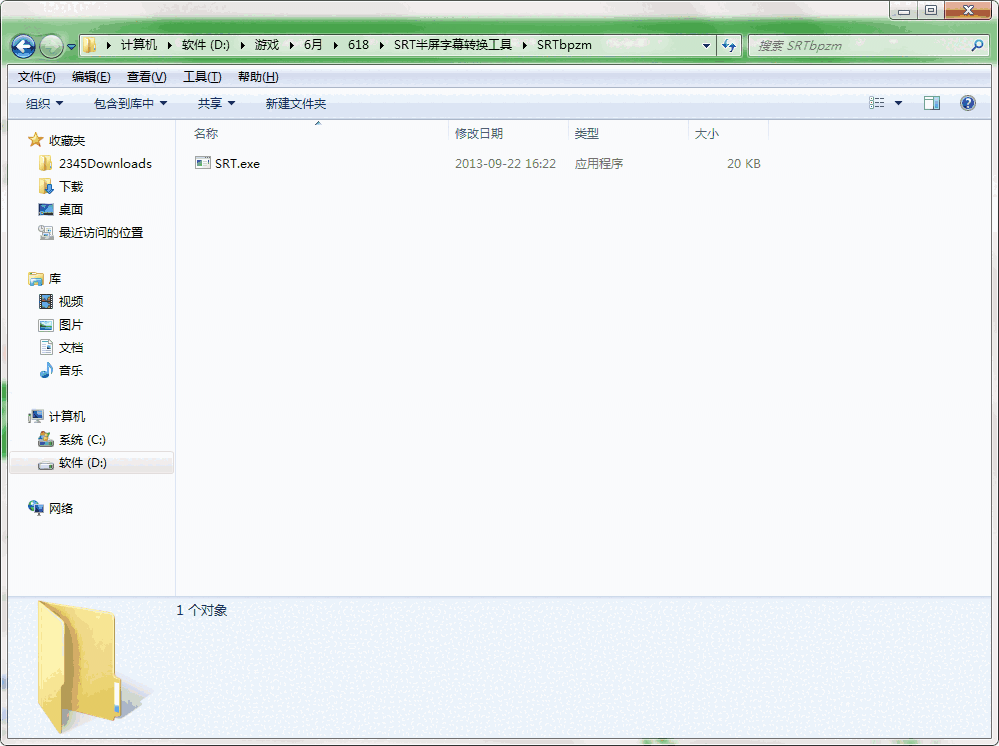
Task: Click the Preview pane icon
Action: [x=932, y=102]
